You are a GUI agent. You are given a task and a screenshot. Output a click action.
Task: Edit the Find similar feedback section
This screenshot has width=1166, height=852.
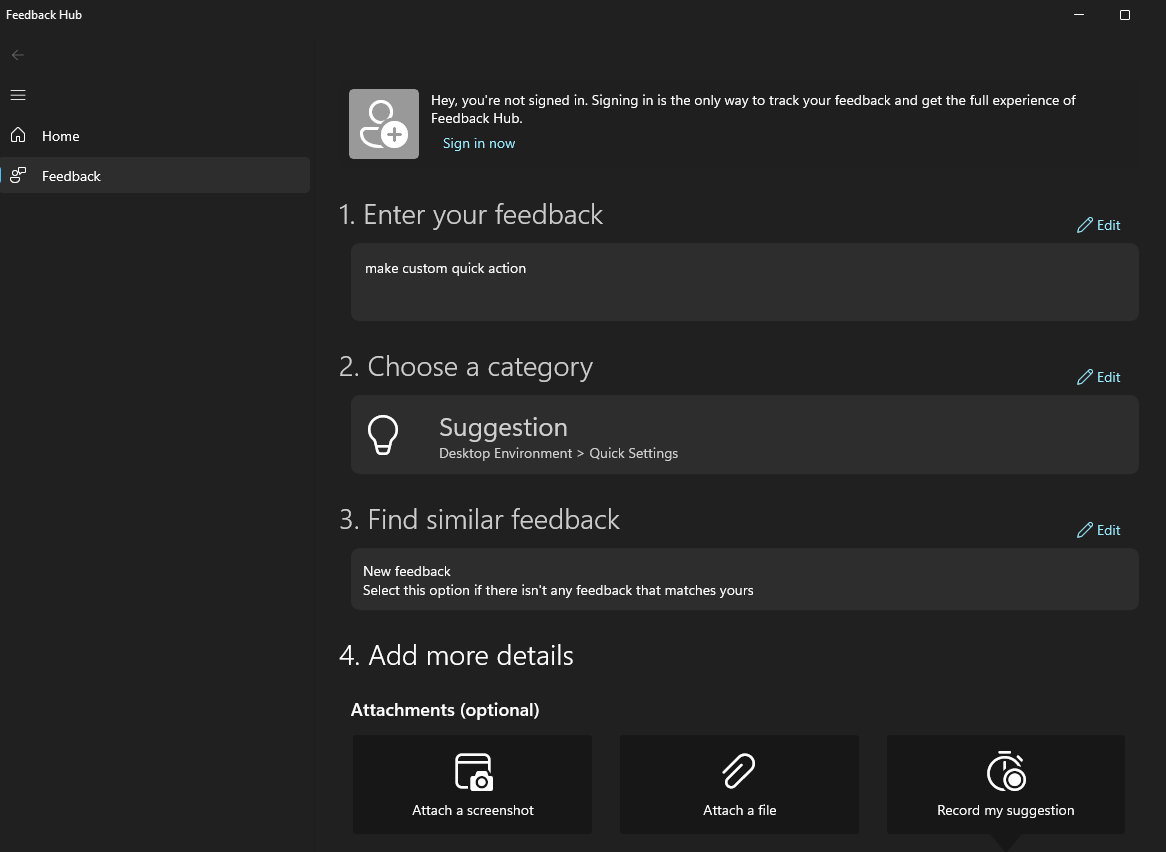[x=1098, y=530]
